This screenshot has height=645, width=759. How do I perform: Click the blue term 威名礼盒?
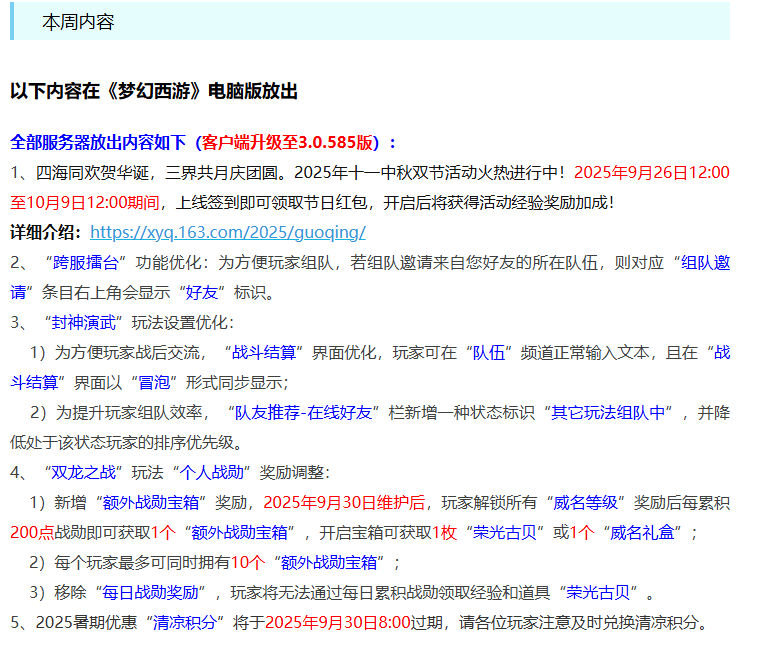pos(642,533)
